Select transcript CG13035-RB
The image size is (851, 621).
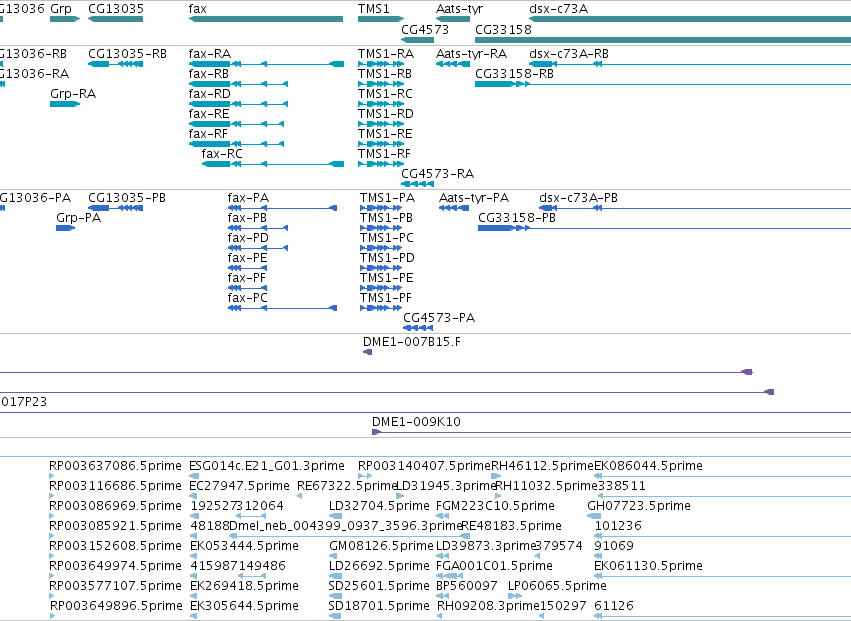tap(128, 54)
